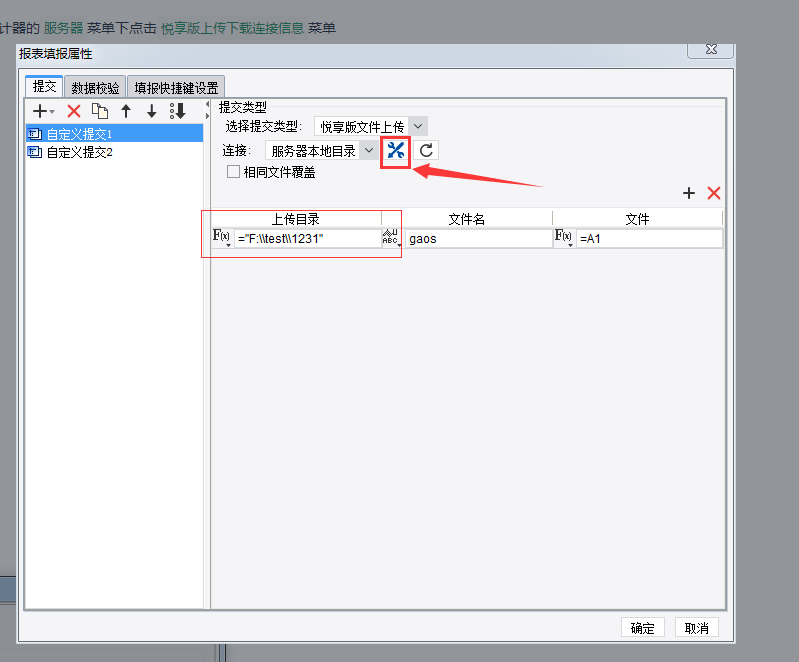Expand the add-submit dropdown arrow

tap(52, 112)
